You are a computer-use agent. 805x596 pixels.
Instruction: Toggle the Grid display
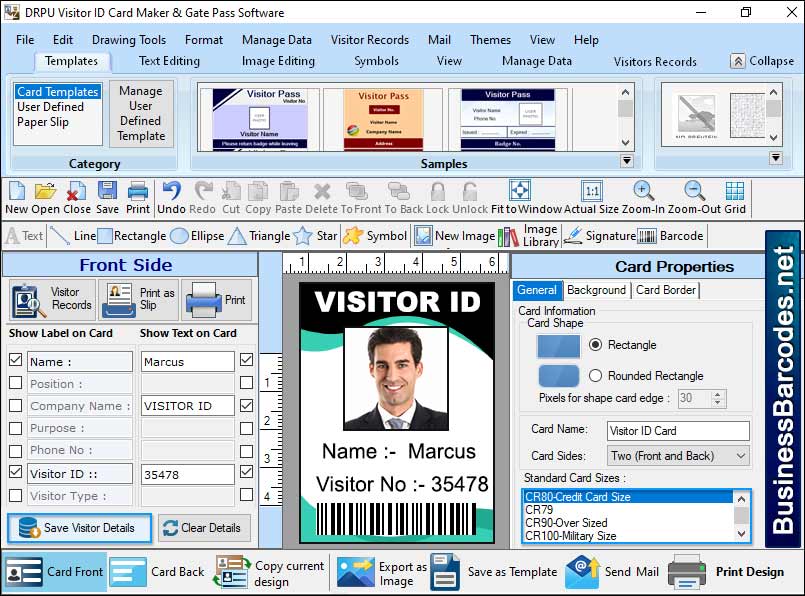pos(735,192)
